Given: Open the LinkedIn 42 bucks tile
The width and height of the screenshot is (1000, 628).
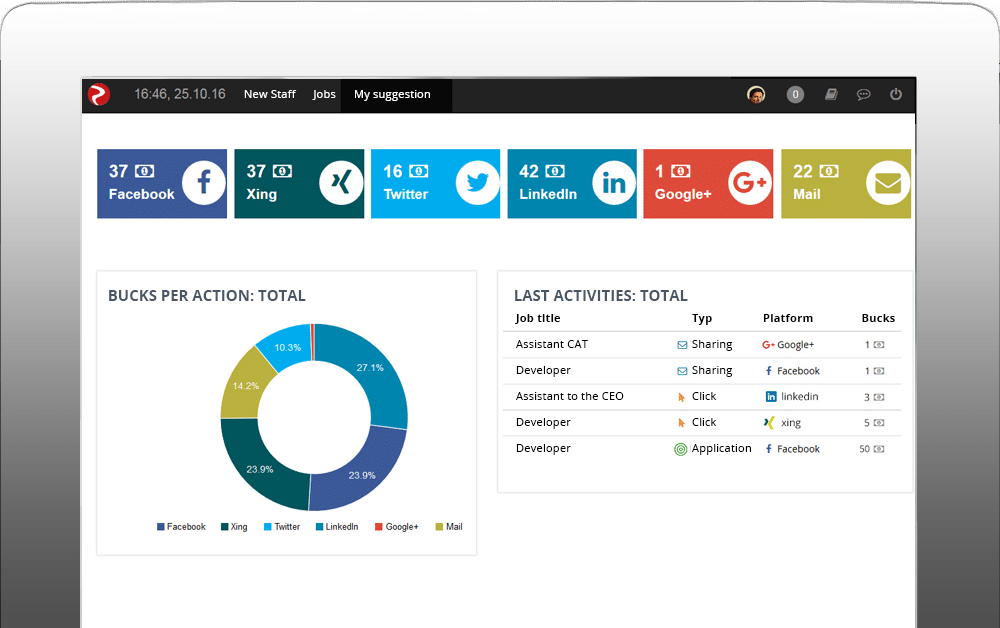Looking at the screenshot, I should pos(572,184).
